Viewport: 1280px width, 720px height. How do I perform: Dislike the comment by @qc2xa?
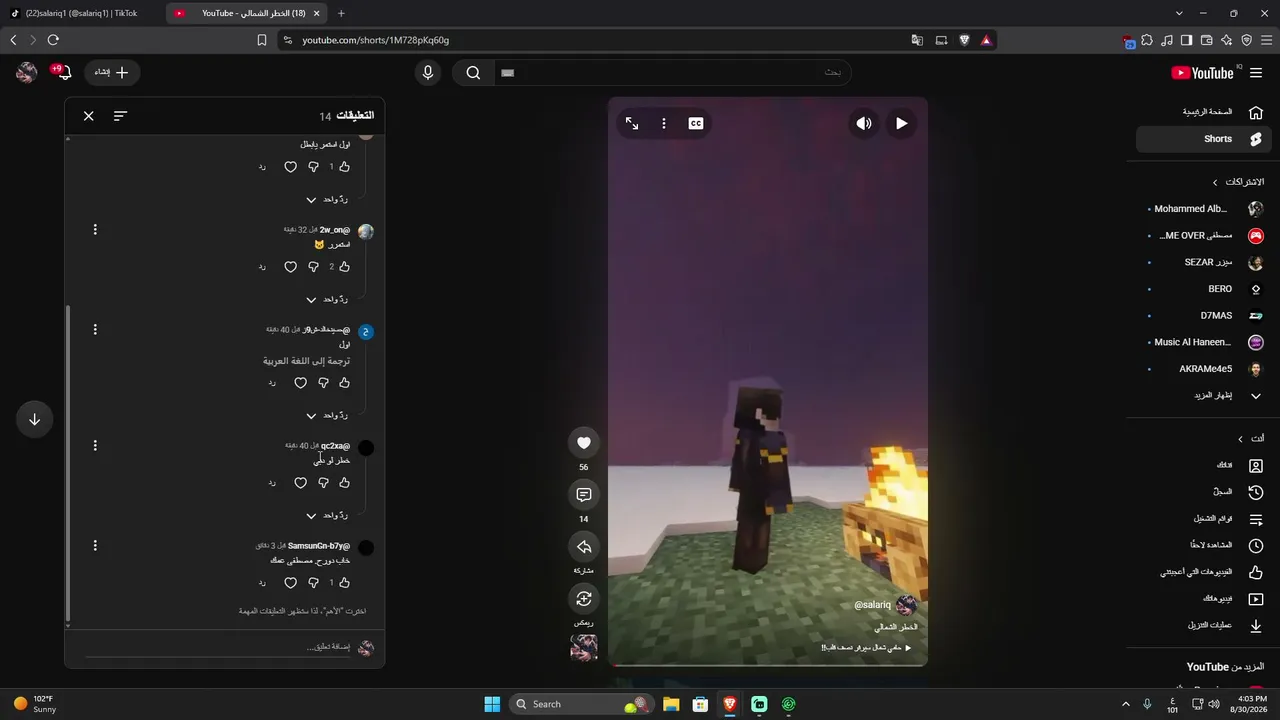323,483
